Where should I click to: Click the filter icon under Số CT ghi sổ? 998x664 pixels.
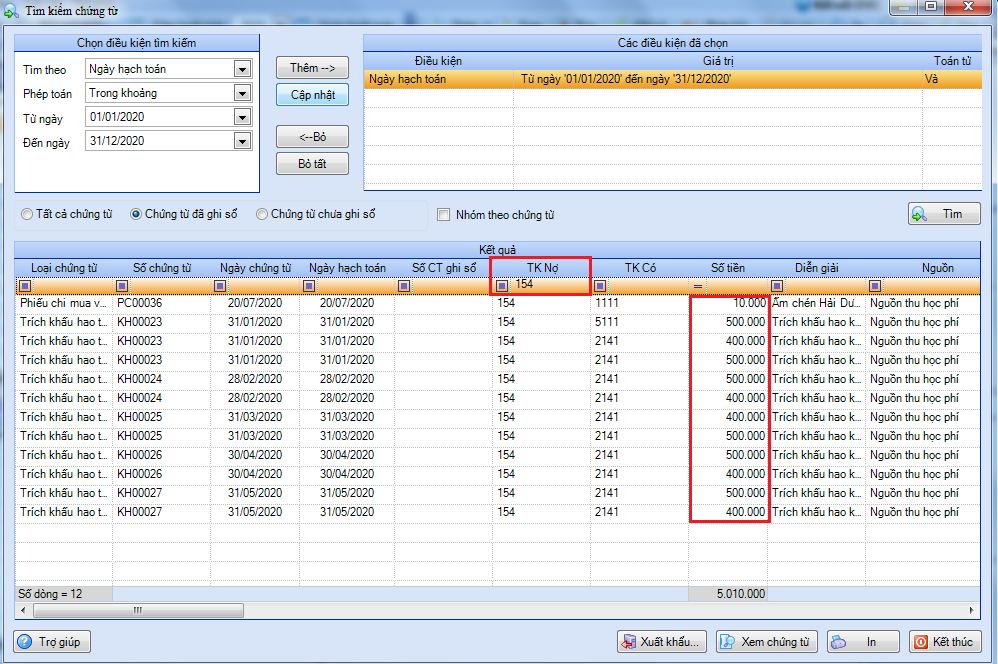(x=404, y=286)
